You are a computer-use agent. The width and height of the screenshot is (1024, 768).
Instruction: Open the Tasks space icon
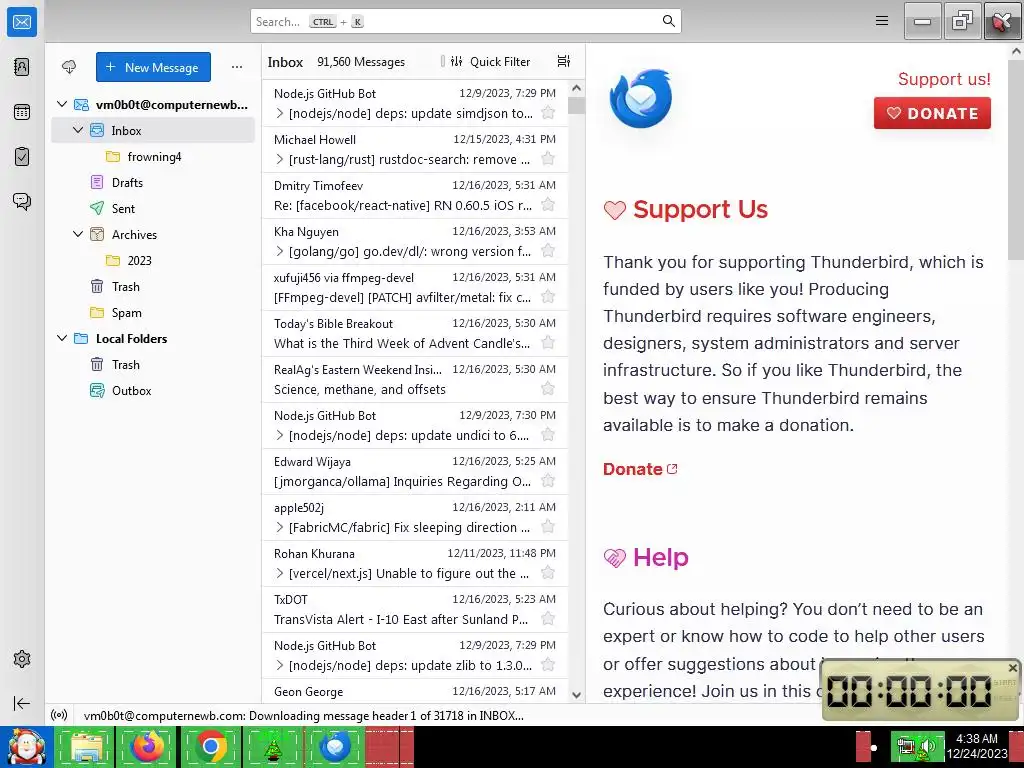pyautogui.click(x=22, y=157)
